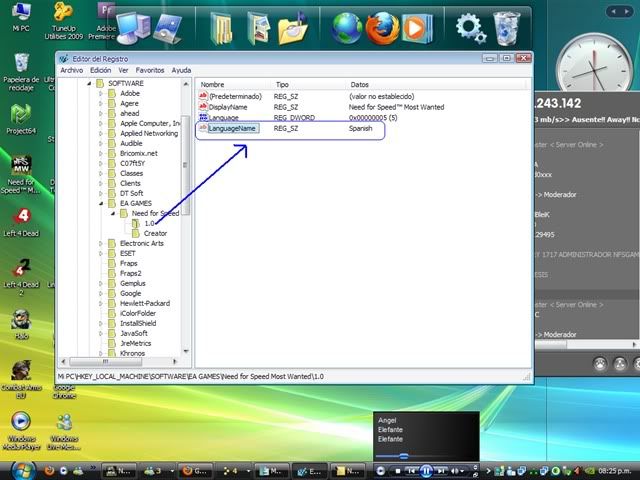Select the Fraps2 registry key
The width and height of the screenshot is (640, 480).
pos(131,273)
